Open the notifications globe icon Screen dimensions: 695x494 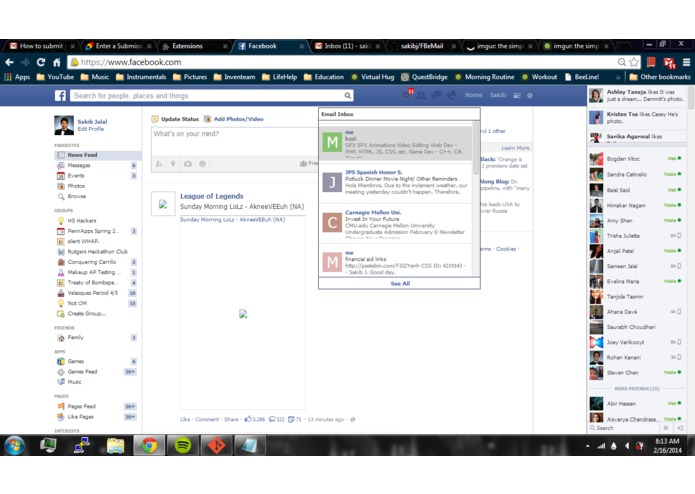click(x=451, y=95)
